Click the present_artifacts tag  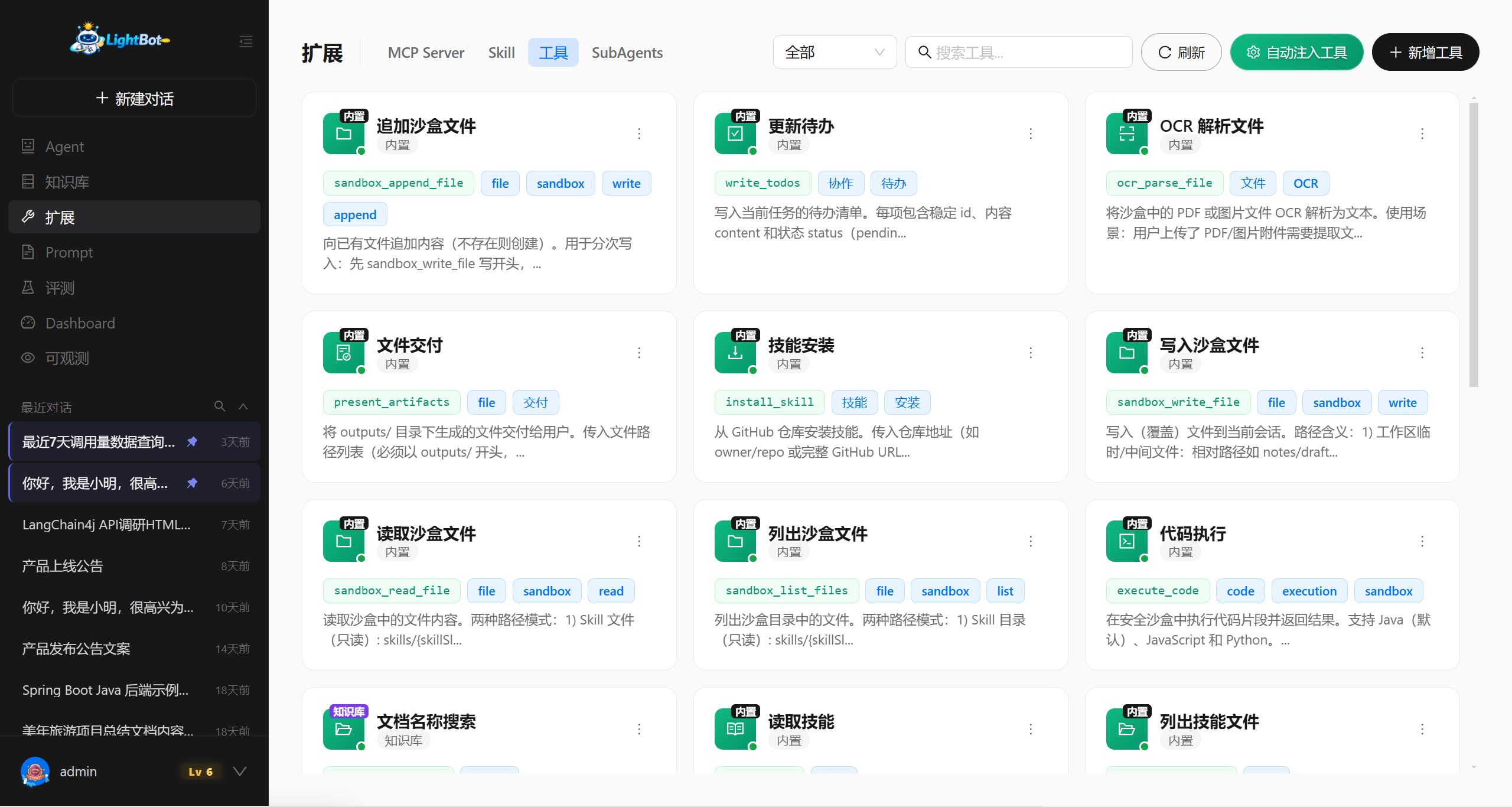coord(392,402)
